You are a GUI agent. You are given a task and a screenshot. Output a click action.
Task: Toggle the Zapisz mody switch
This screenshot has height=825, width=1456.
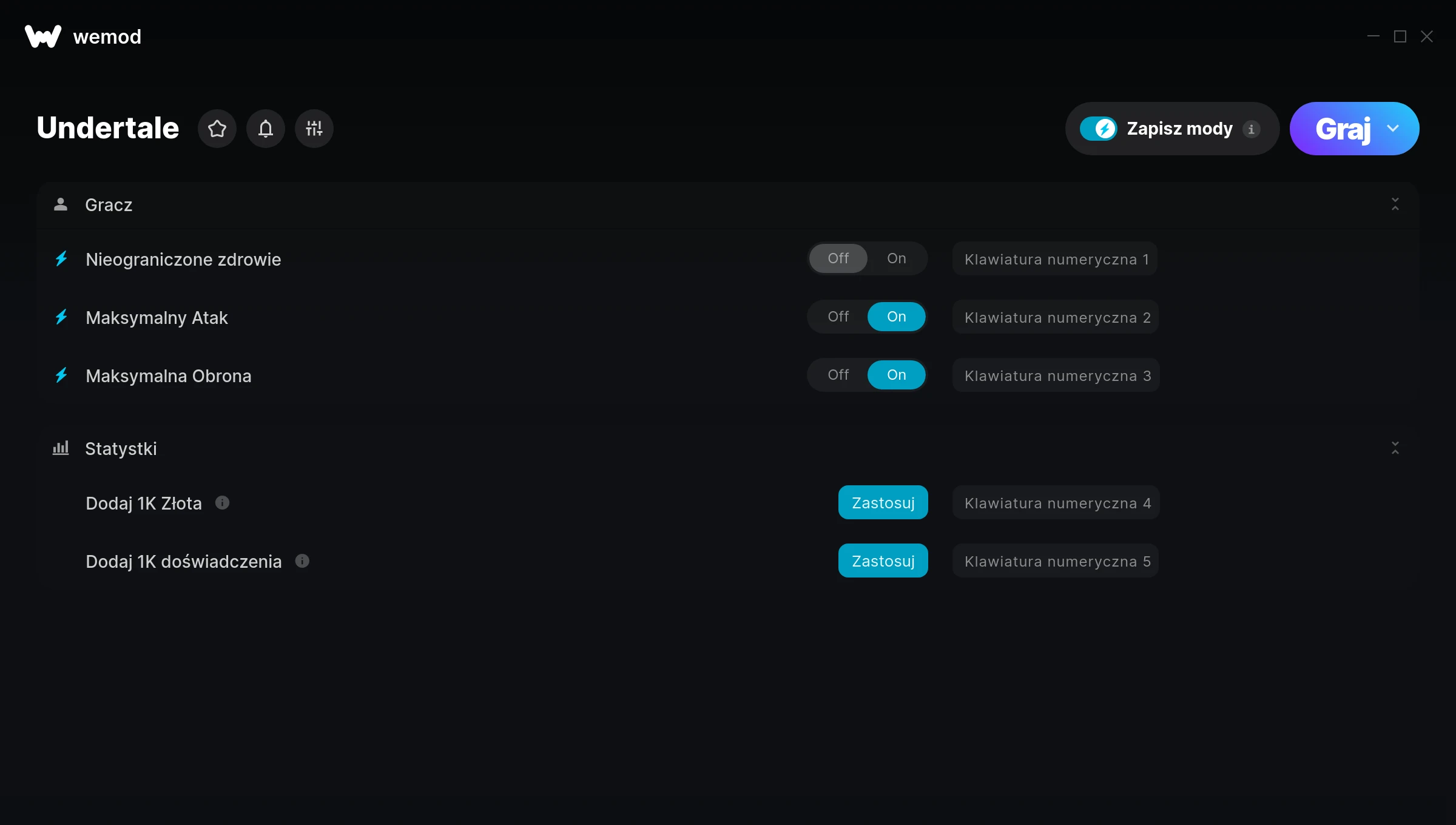click(1098, 129)
